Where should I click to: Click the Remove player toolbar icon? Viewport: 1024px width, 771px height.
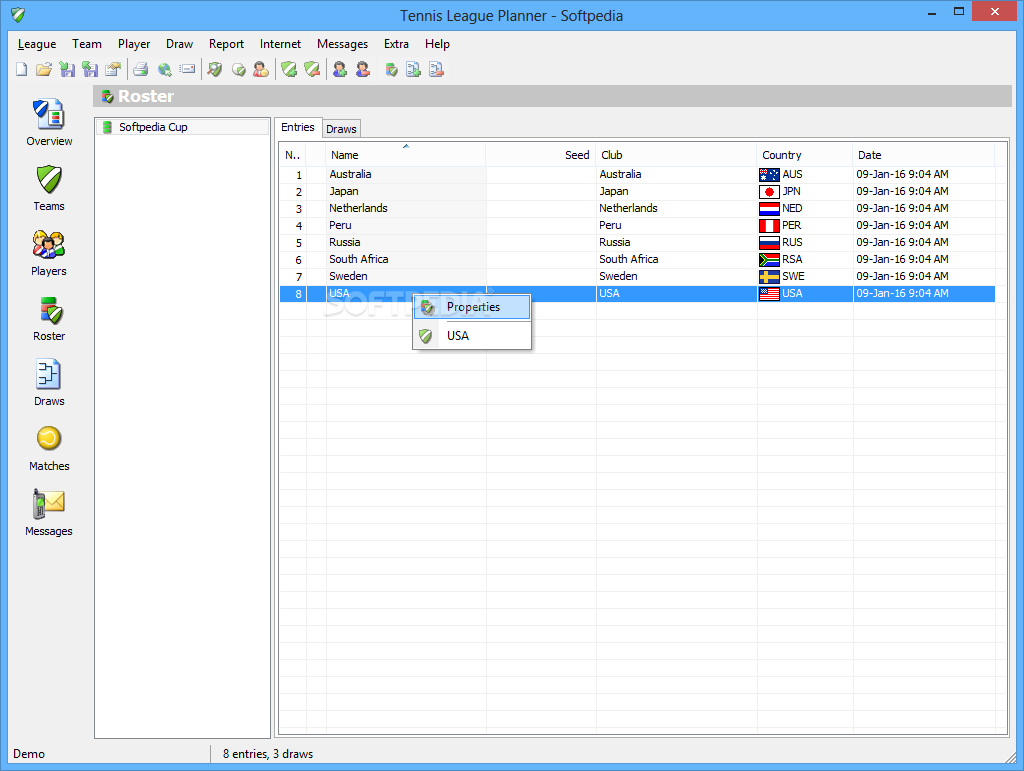point(363,69)
